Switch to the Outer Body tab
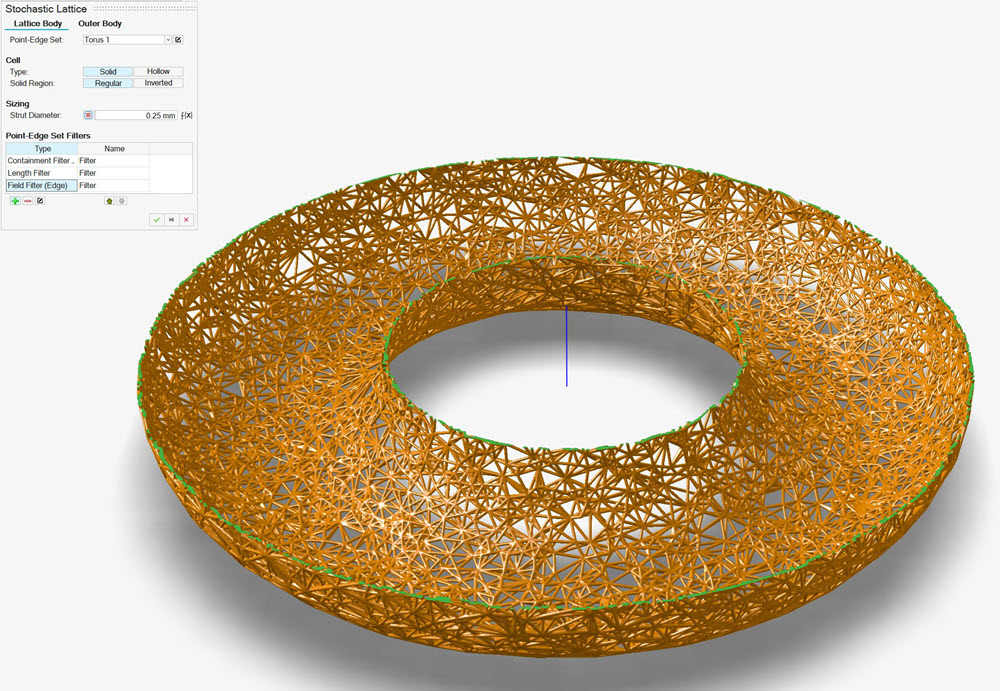 (100, 23)
